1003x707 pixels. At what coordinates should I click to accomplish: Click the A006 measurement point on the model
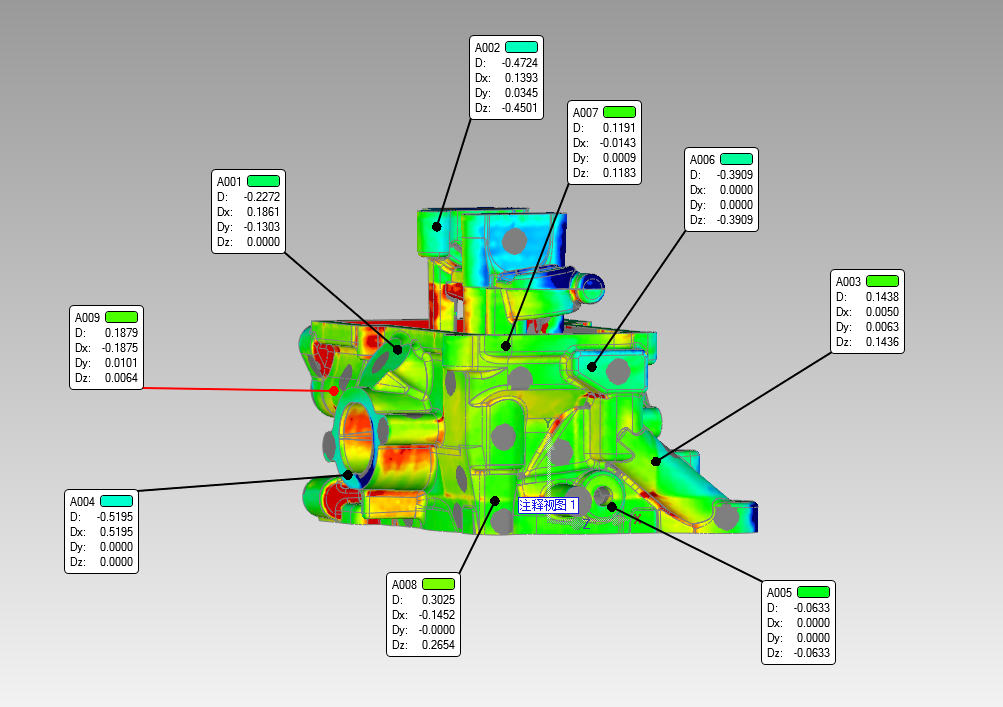click(592, 367)
